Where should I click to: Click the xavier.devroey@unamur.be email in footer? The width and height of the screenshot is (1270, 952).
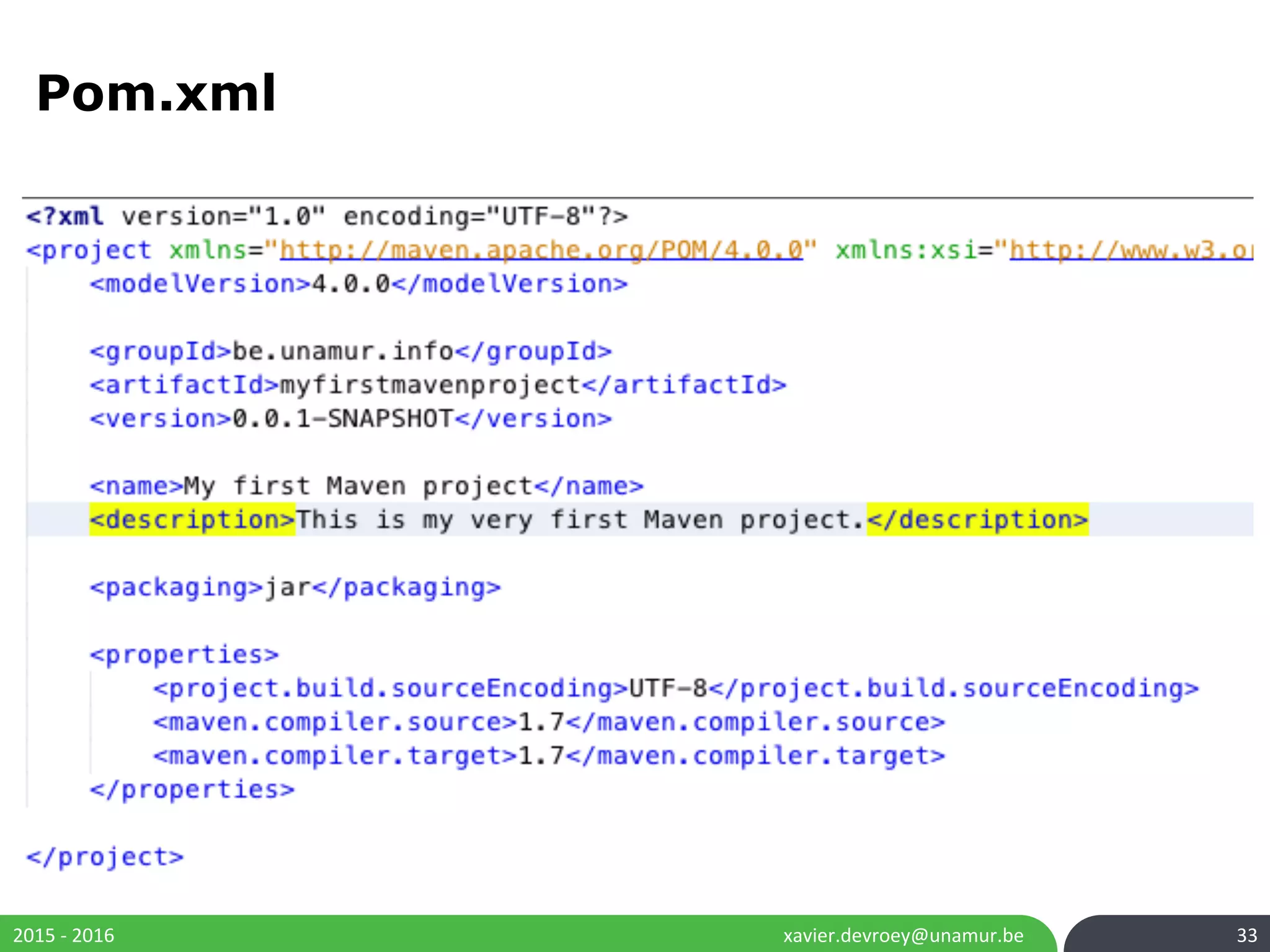click(x=903, y=935)
